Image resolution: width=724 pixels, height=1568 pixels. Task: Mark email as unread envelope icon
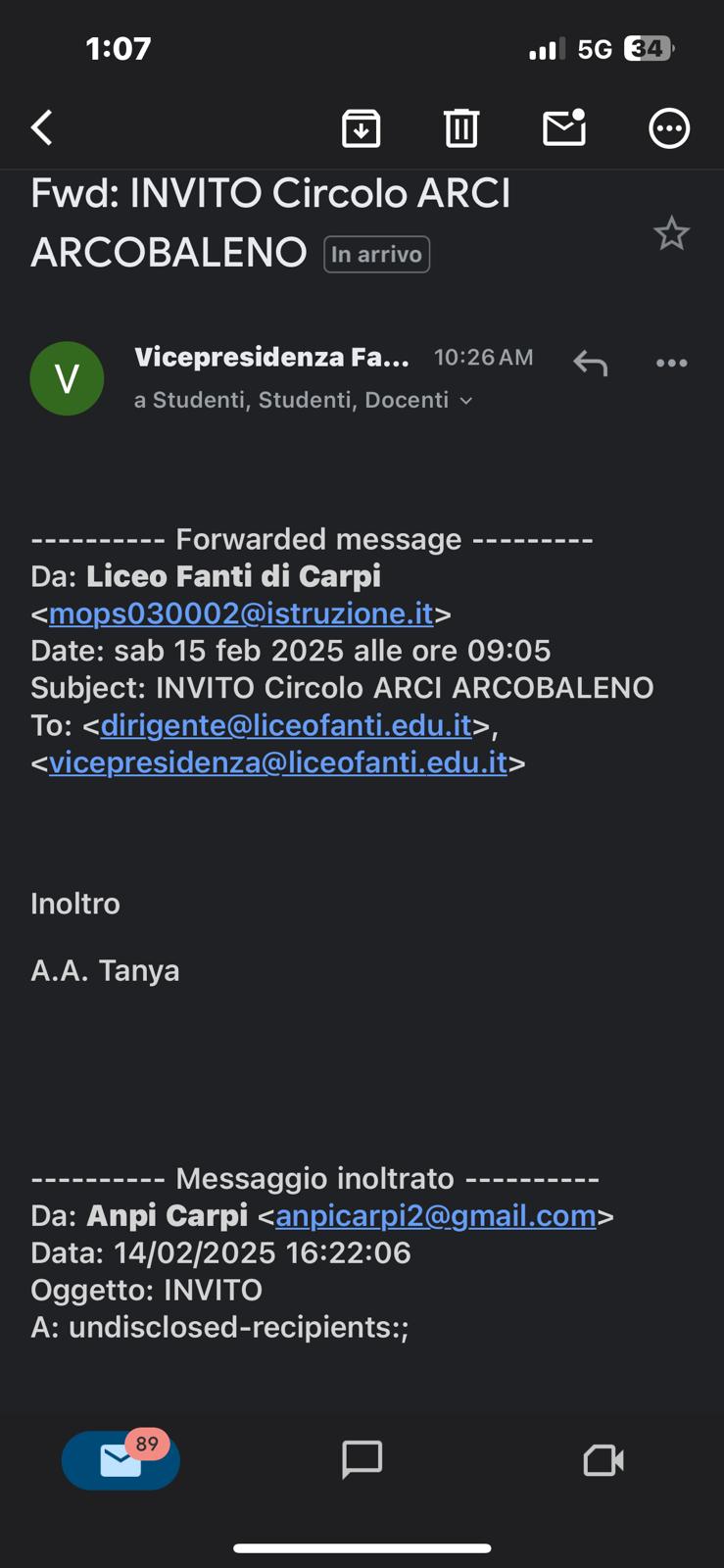(x=564, y=127)
